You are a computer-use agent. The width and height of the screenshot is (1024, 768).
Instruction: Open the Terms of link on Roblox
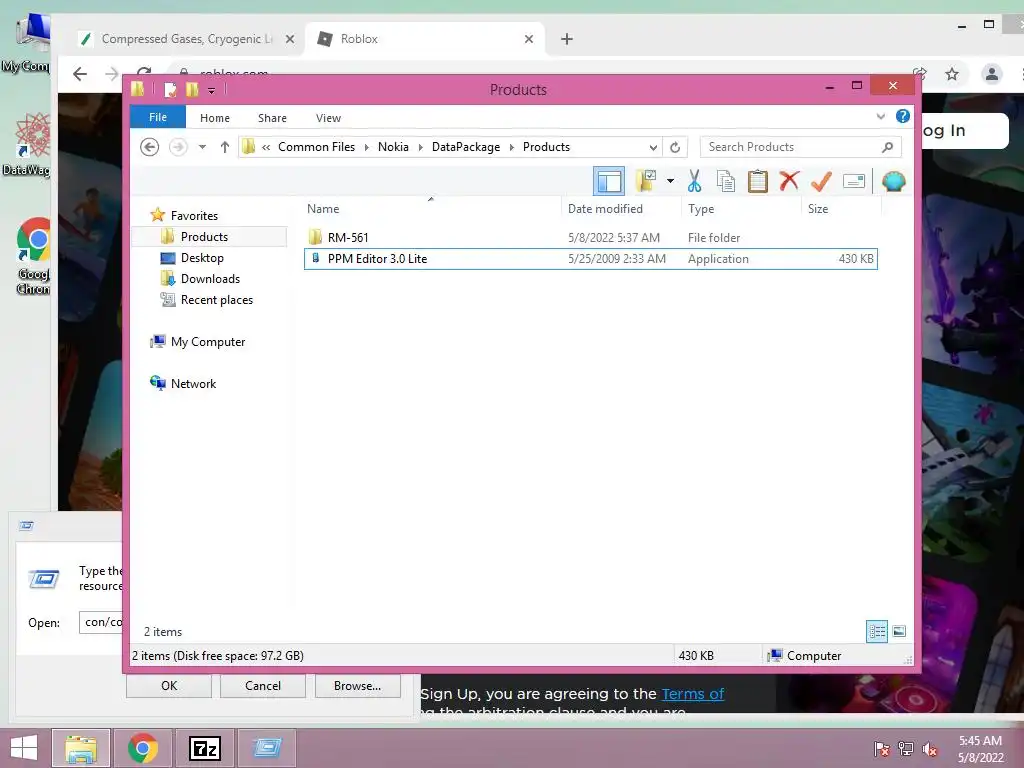tap(693, 694)
